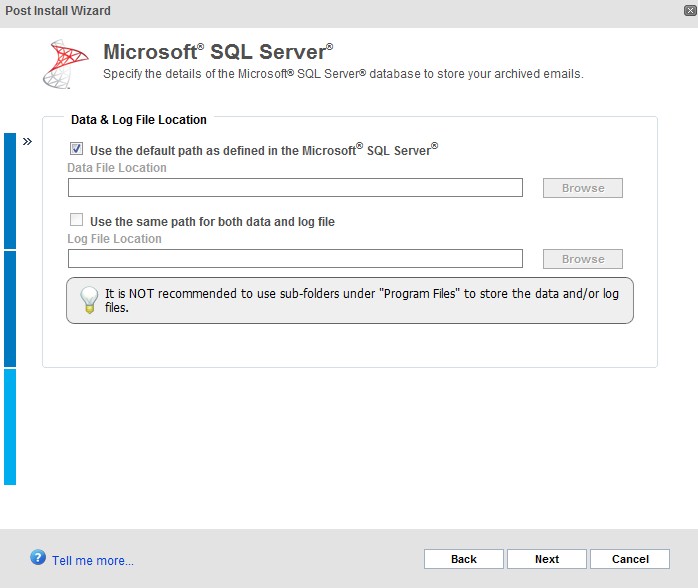Click the Microsoft SQL Server logo icon
698x588 pixels.
pos(65,64)
